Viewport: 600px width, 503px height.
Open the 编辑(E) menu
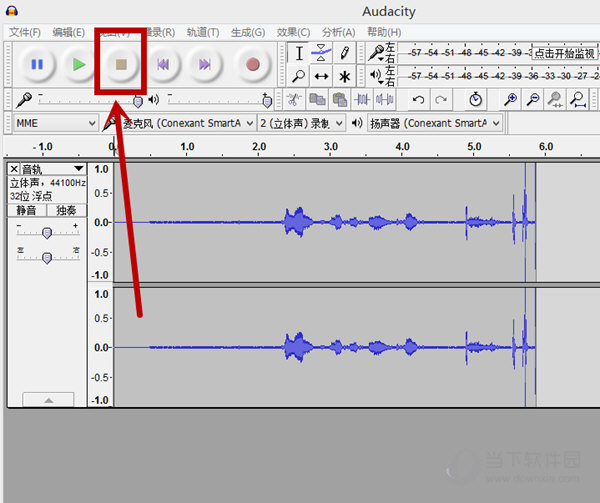[x=68, y=33]
